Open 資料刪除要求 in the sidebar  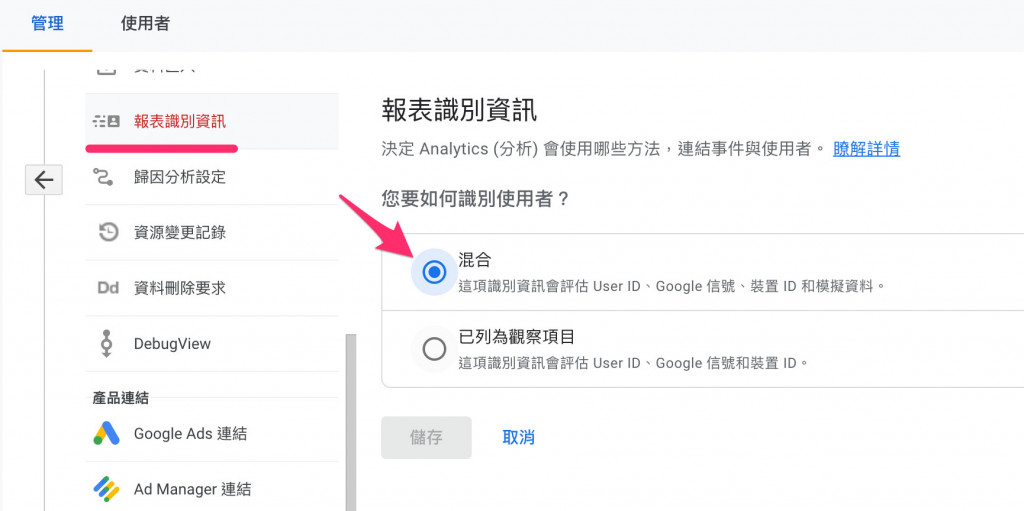[x=180, y=288]
